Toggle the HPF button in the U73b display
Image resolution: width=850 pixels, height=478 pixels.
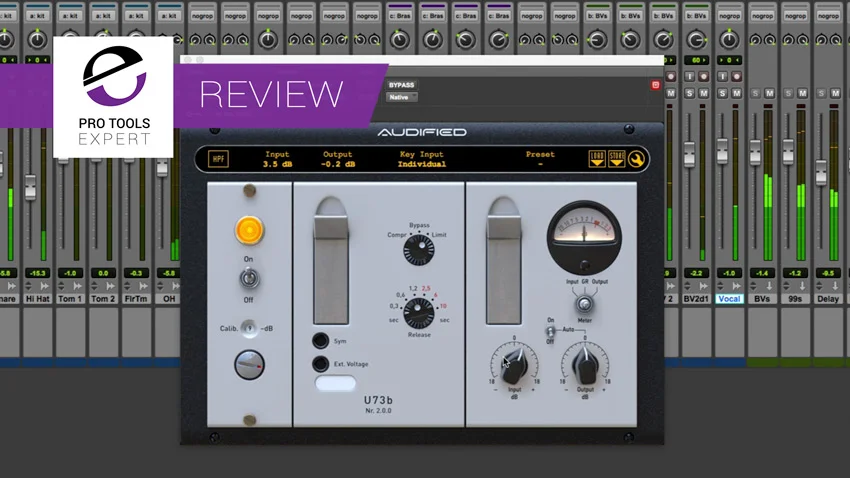(x=218, y=159)
